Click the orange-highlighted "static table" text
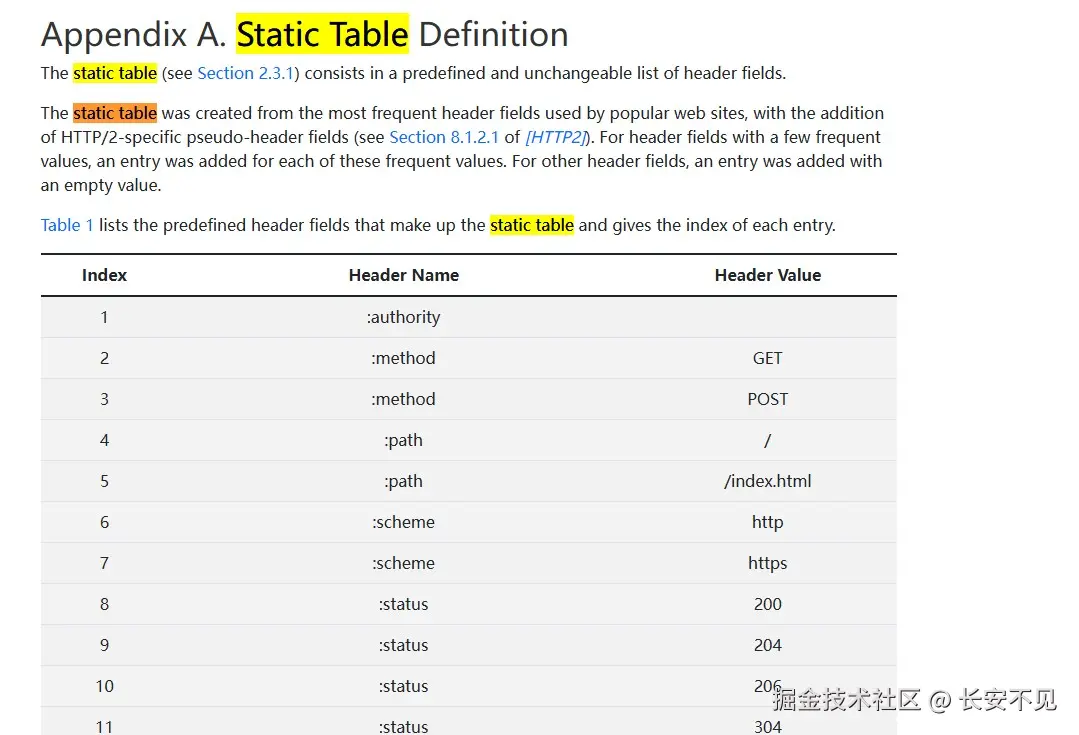Viewport: 1079px width, 735px height. point(115,113)
